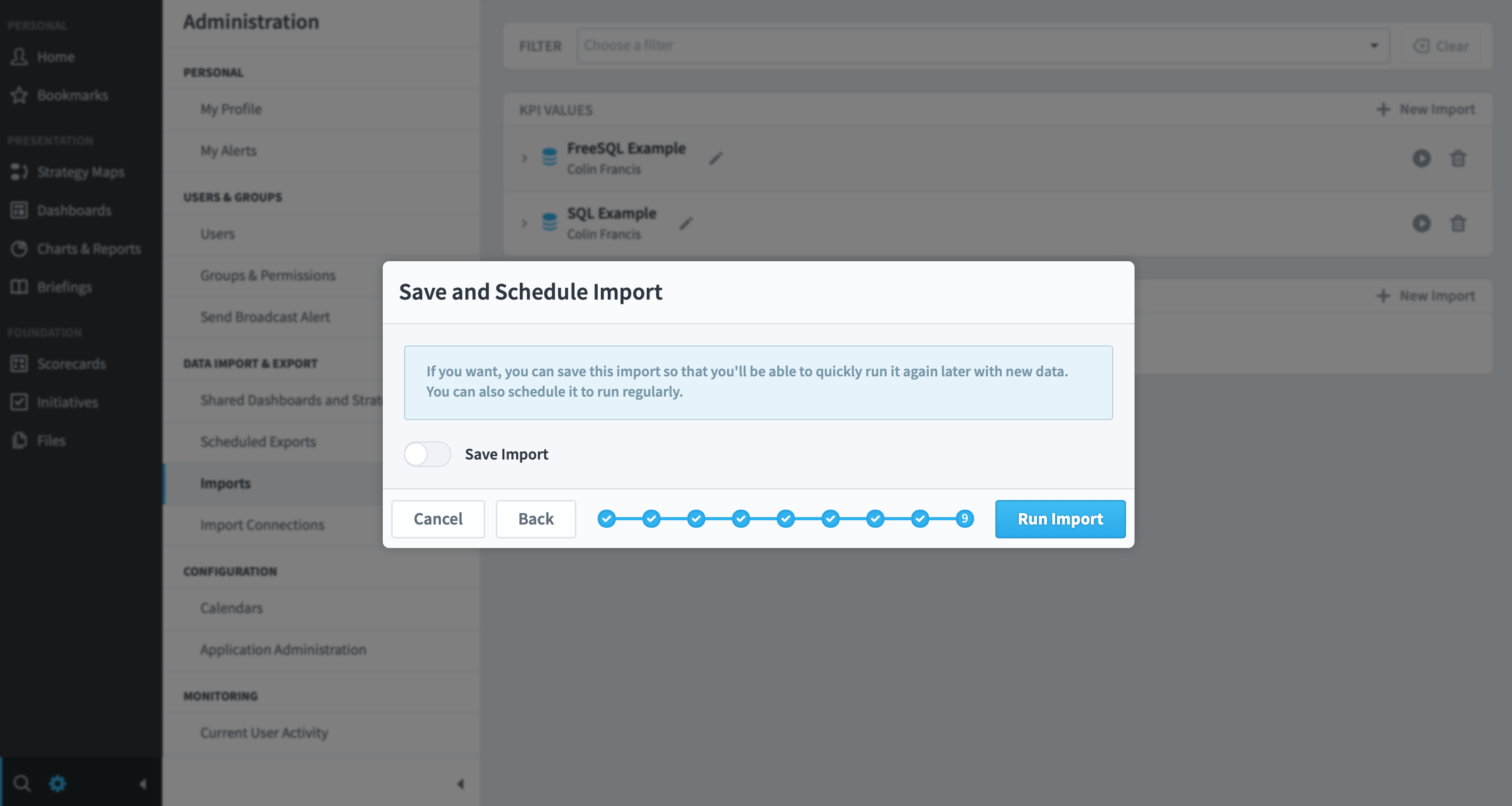Screen dimensions: 1512x806
Task: Open Import Connections menu item
Action: (262, 525)
